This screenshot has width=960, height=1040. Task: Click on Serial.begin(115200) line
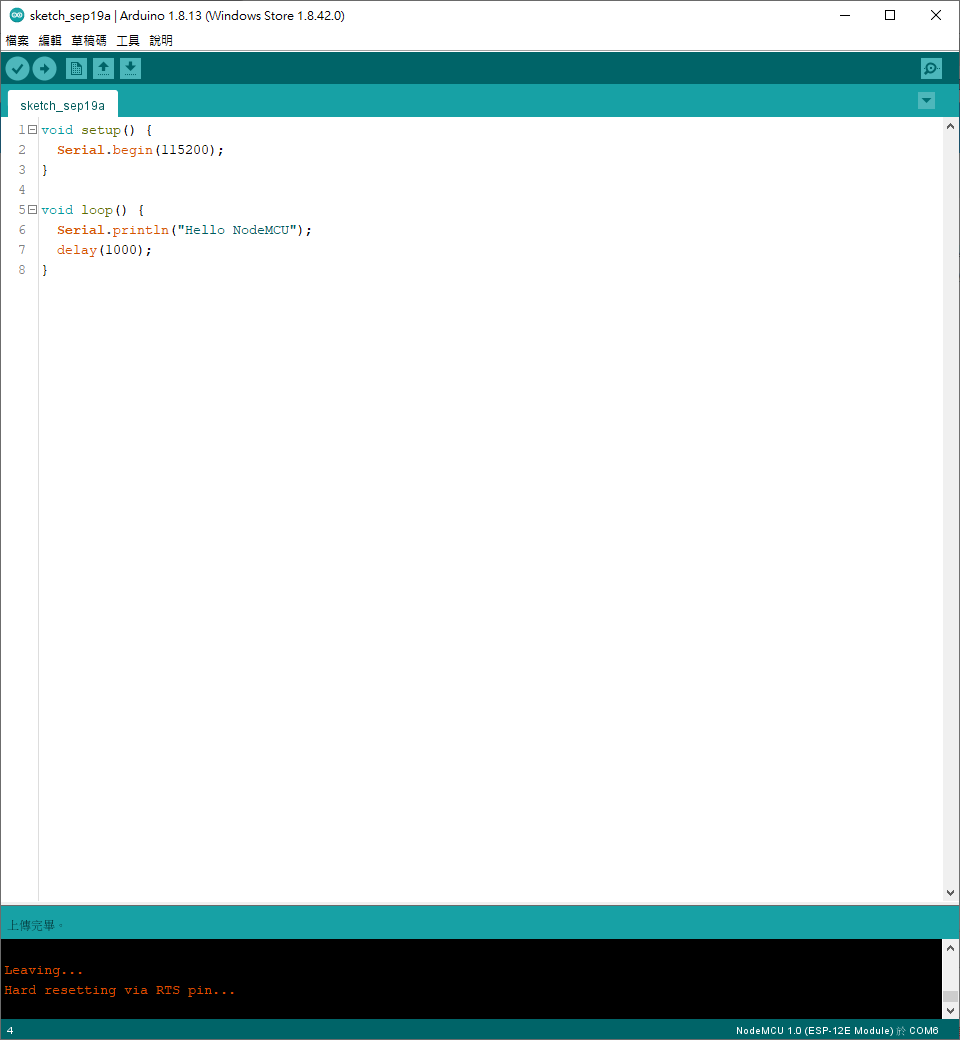click(140, 150)
